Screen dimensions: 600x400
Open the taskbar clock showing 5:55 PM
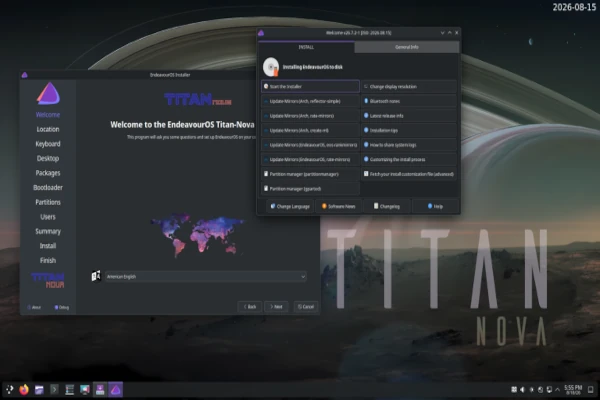pyautogui.click(x=573, y=390)
